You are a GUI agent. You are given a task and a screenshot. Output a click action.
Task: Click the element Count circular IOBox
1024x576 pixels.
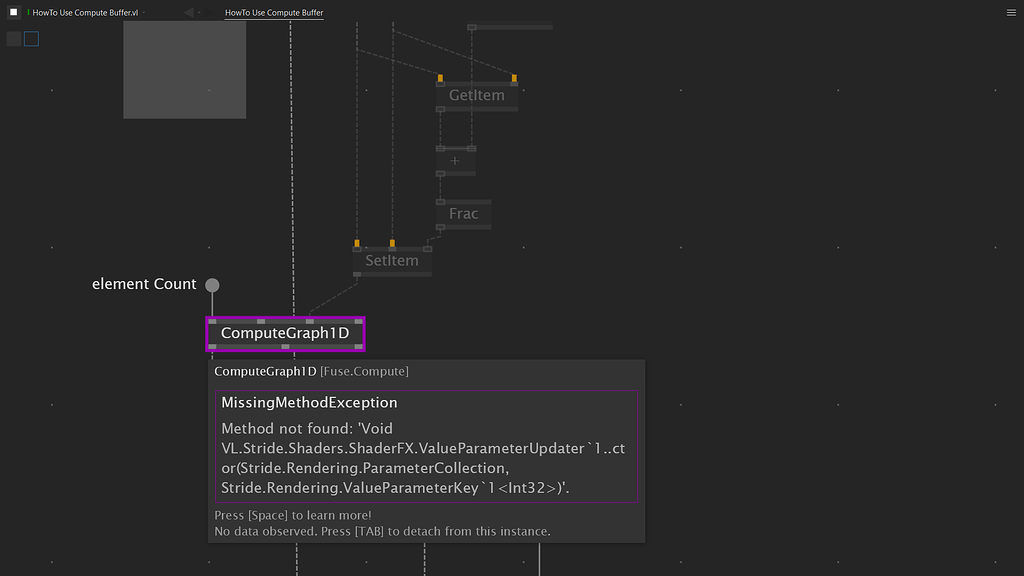(212, 285)
